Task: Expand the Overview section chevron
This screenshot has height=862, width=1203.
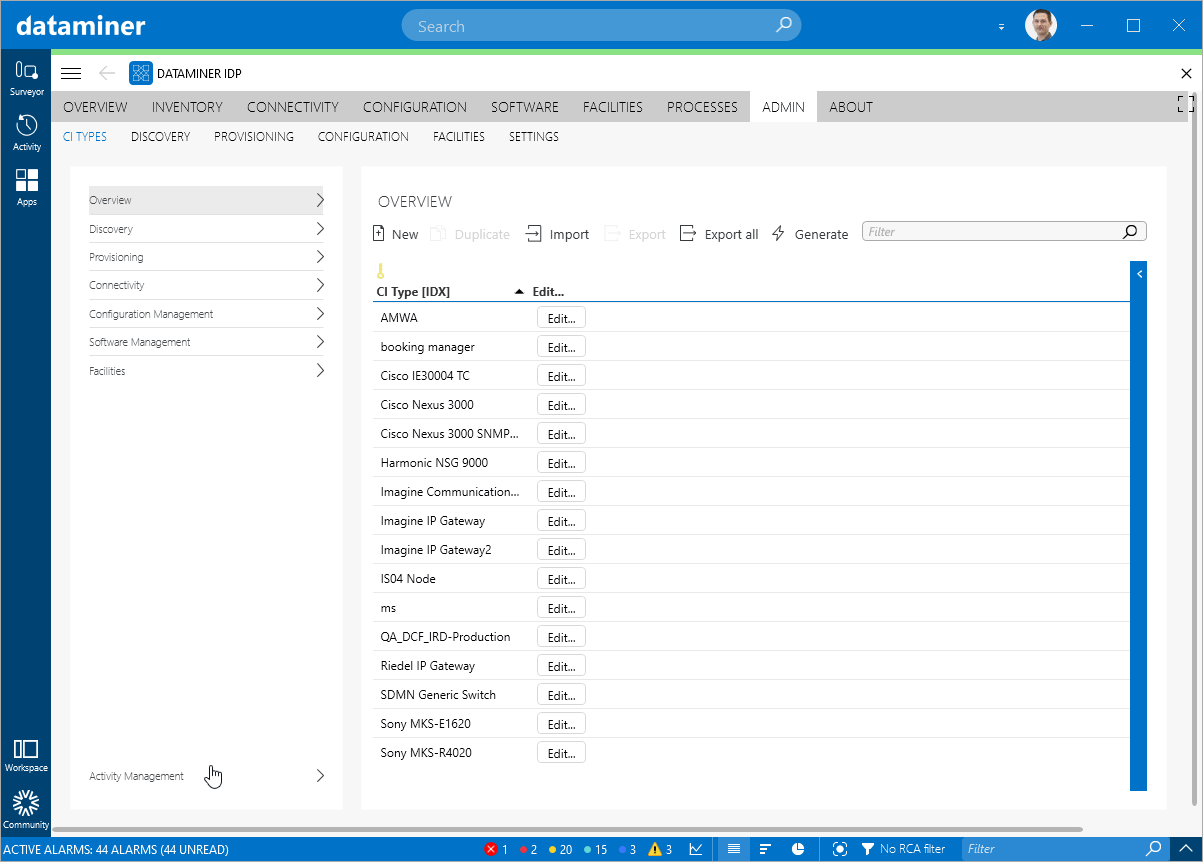Action: pos(320,200)
